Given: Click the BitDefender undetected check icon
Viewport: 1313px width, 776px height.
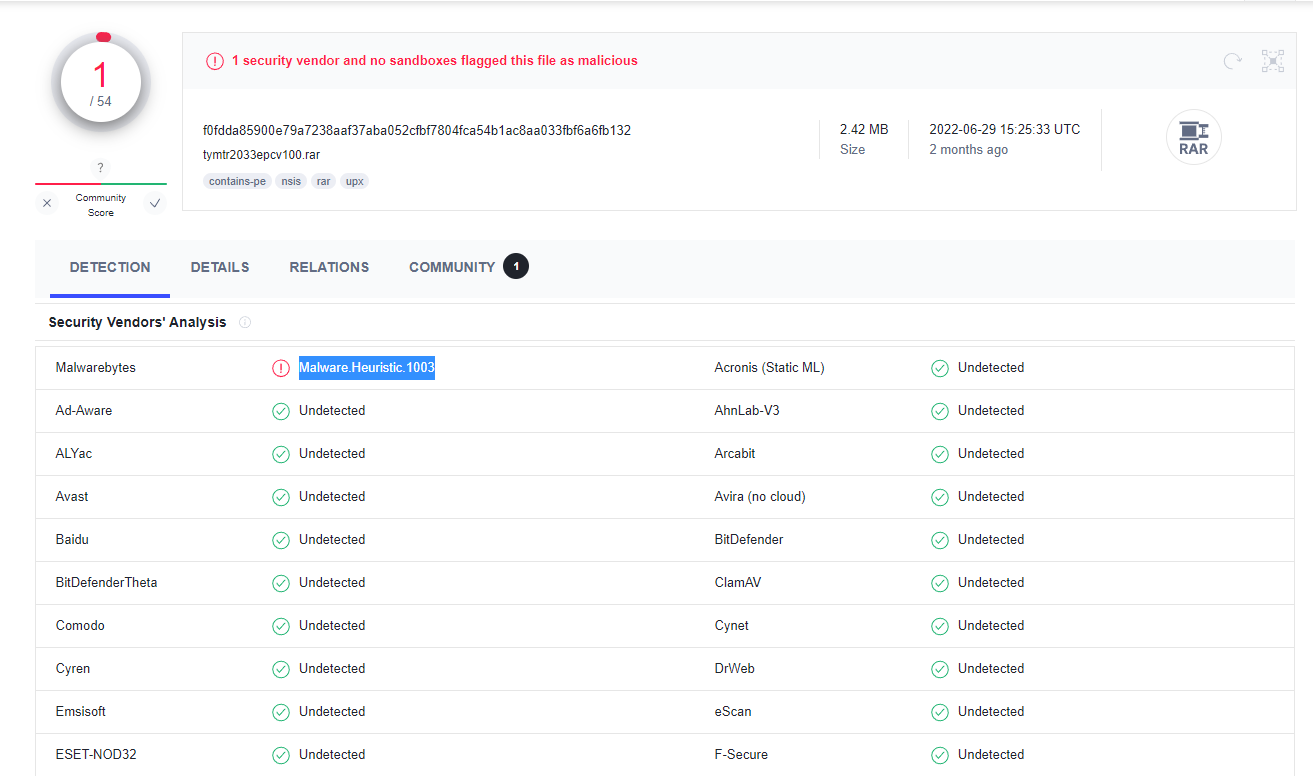Looking at the screenshot, I should 940,540.
